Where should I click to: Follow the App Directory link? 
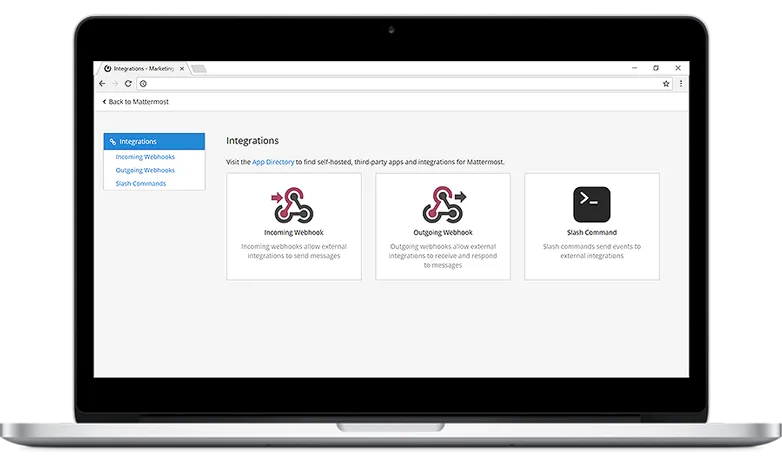tap(273, 162)
